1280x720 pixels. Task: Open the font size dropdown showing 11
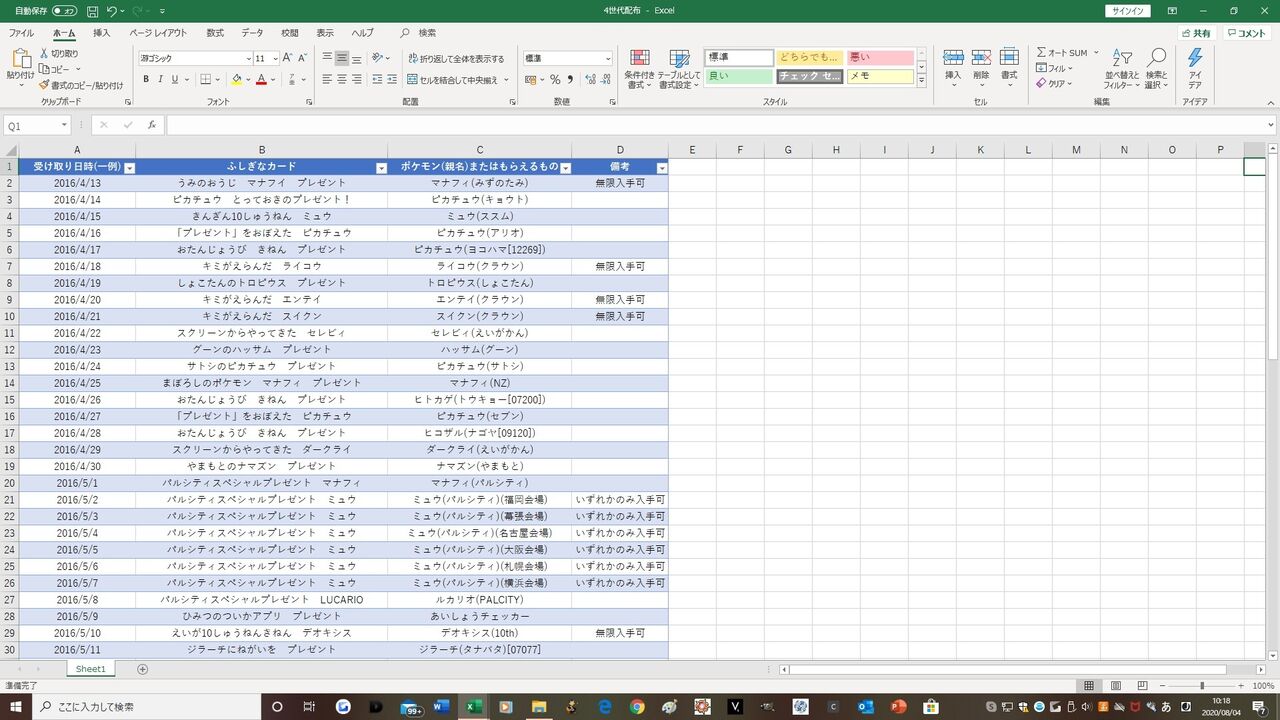click(274, 59)
